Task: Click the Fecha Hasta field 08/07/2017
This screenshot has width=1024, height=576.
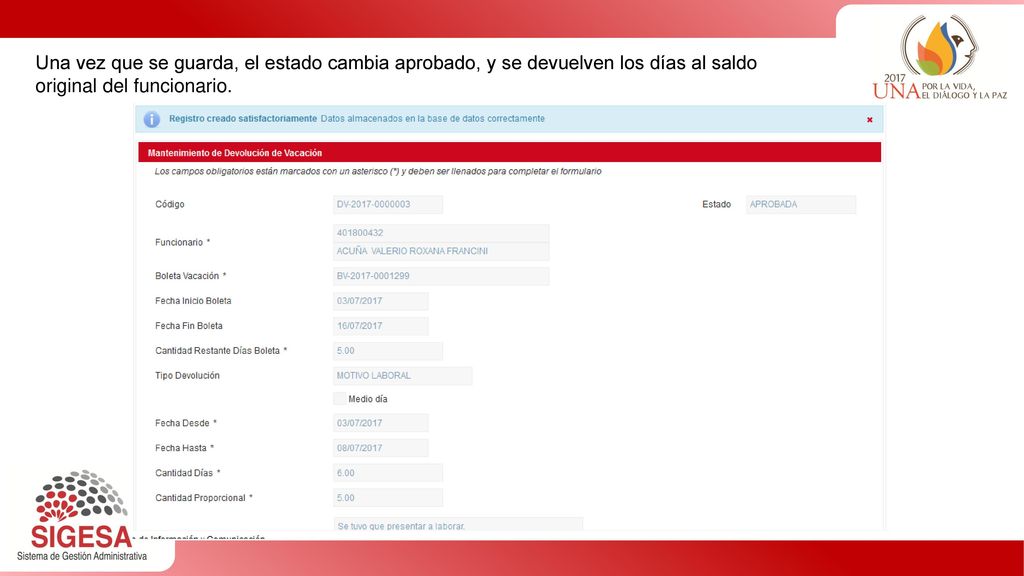Action: click(381, 448)
